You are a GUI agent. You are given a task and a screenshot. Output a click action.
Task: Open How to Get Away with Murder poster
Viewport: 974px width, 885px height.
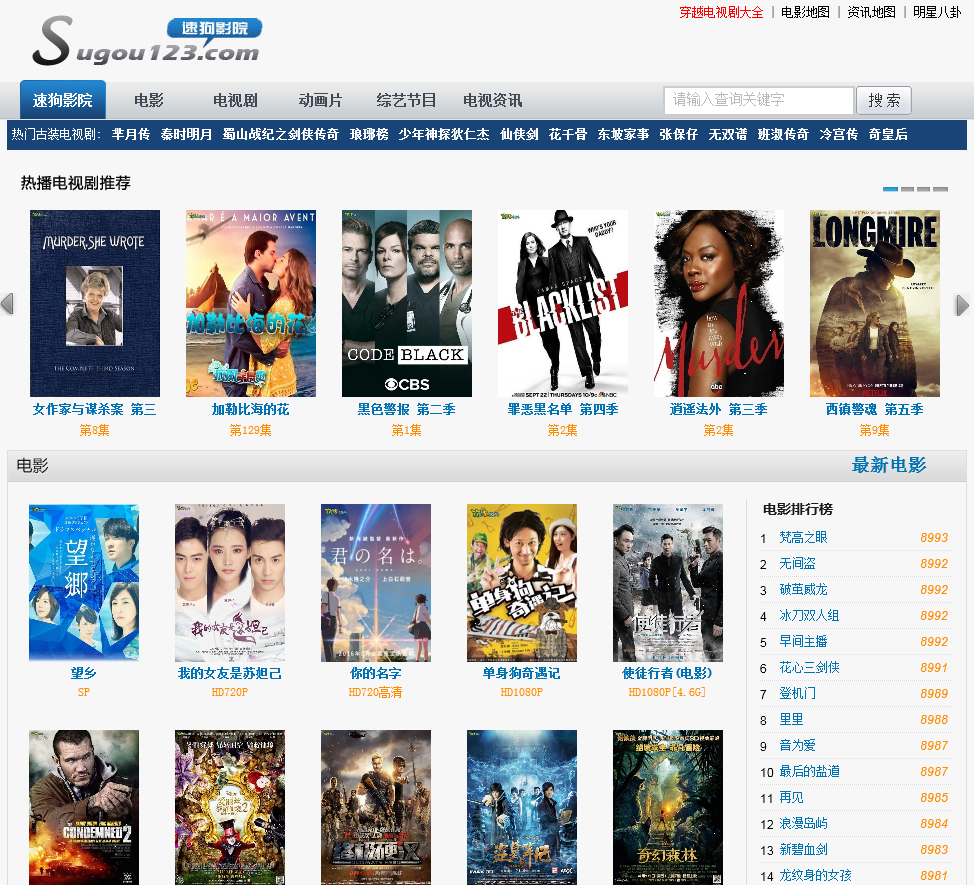coord(719,303)
